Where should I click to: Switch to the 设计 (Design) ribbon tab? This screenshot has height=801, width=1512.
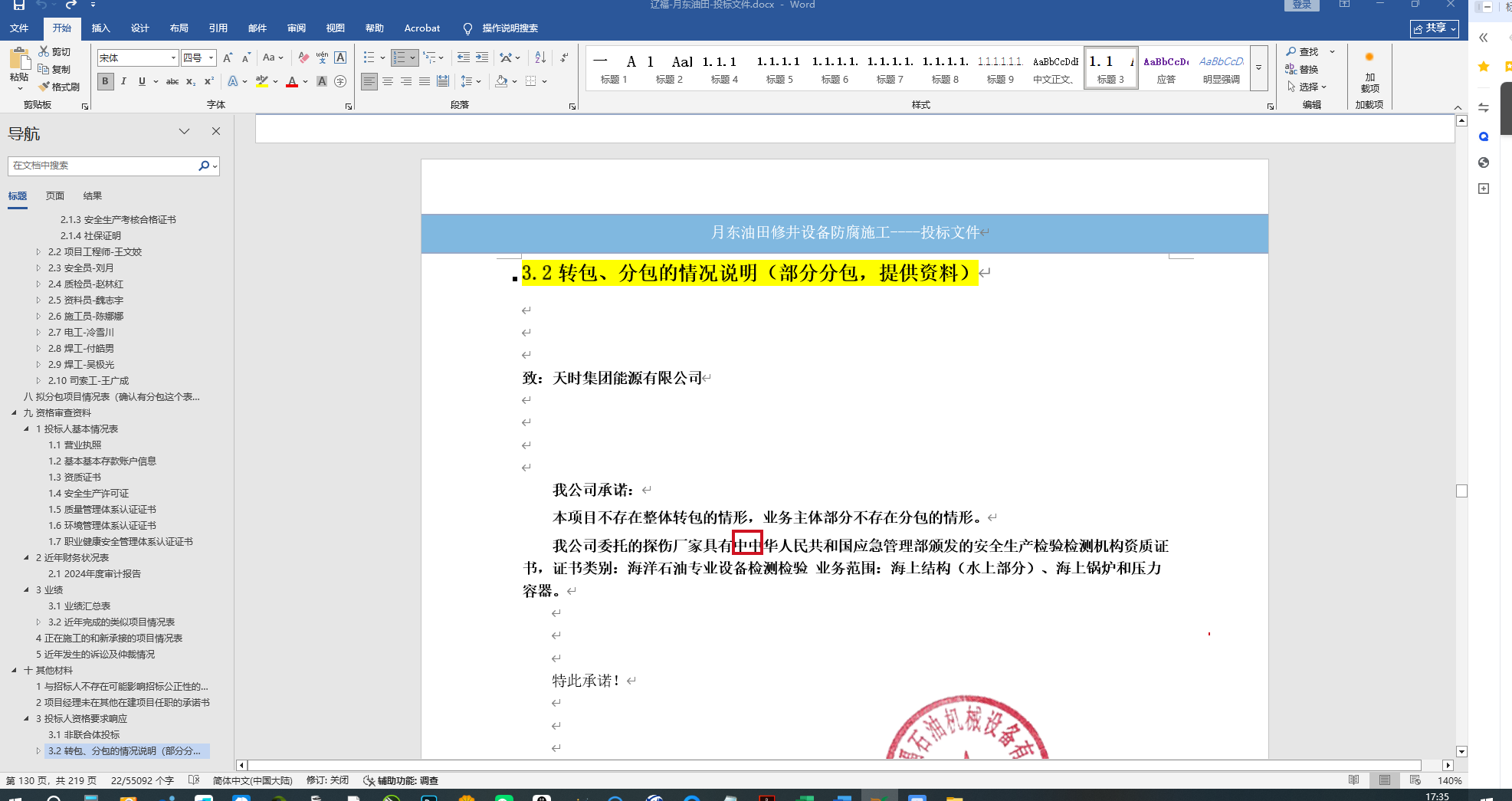(139, 28)
